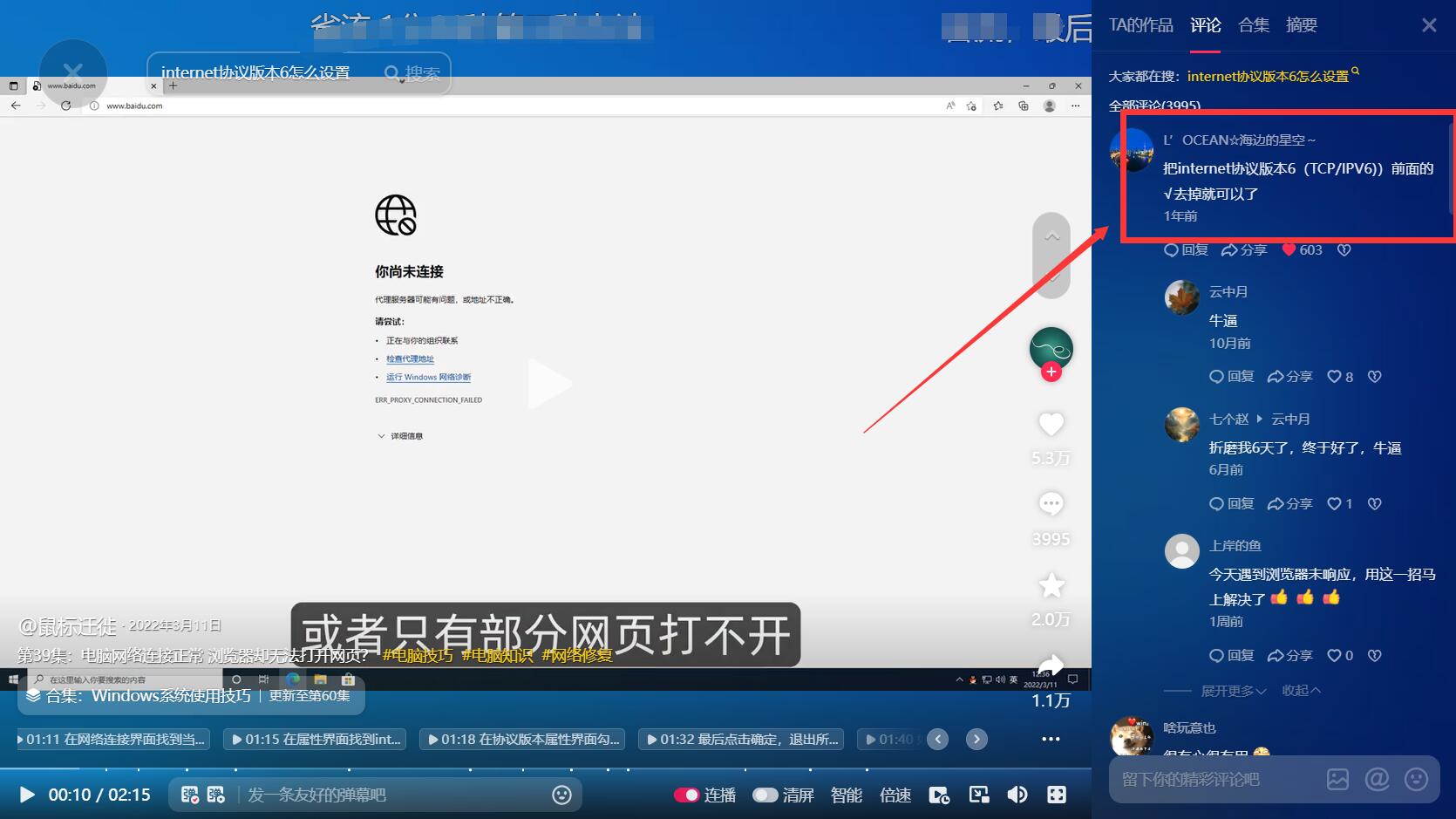Viewport: 1456px width, 819px height.
Task: Toggle the 连播 autoplay switch
Action: (686, 795)
